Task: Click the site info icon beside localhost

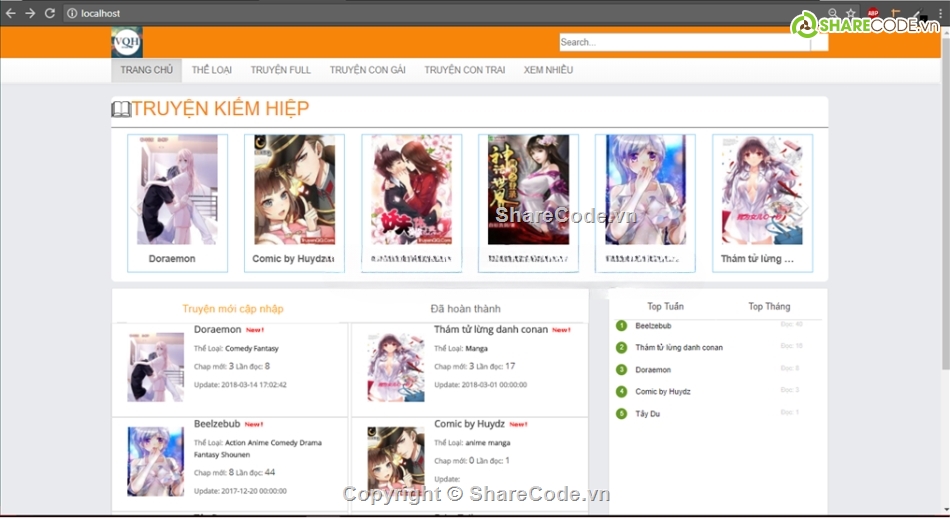Action: point(72,13)
